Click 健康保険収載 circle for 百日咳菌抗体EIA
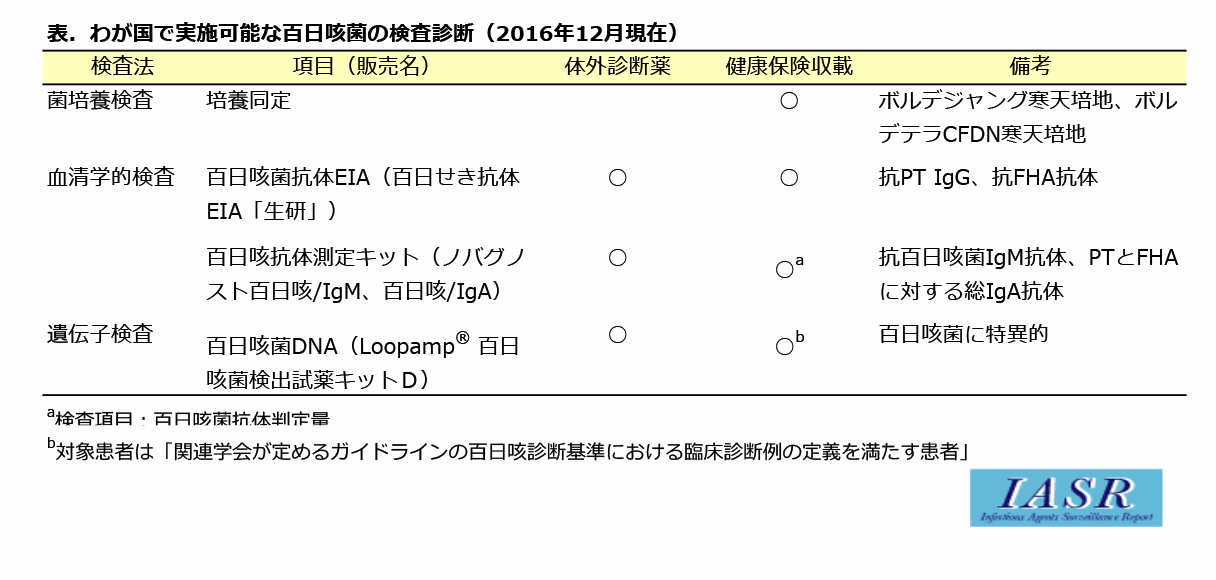 point(789,178)
